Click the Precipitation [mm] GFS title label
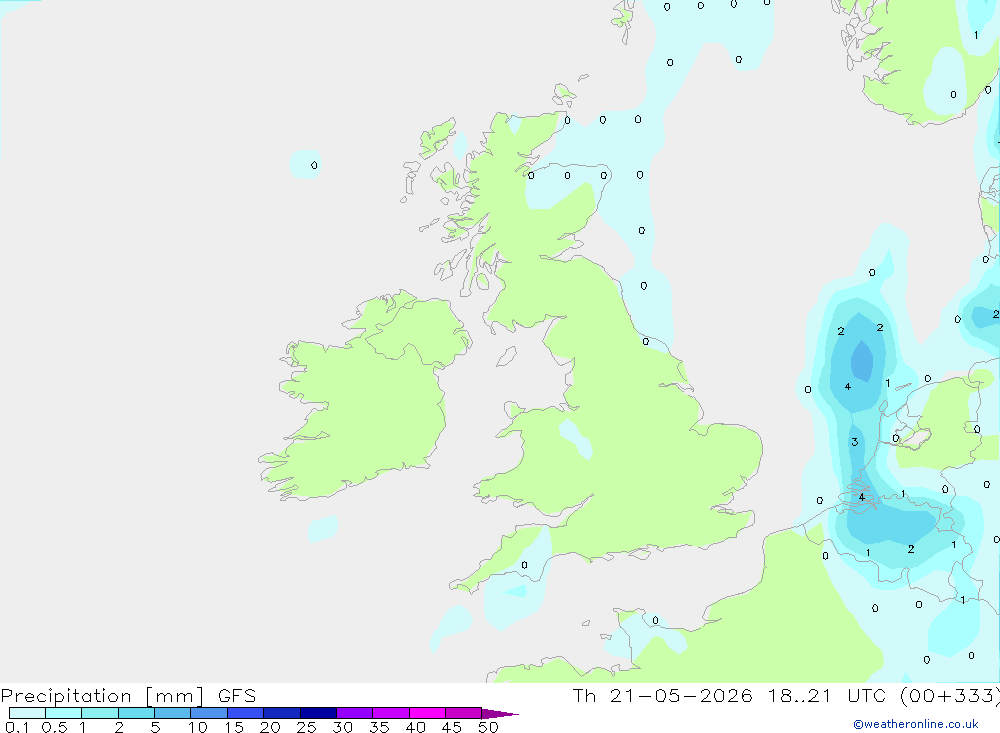1000x733 pixels. coord(128,695)
